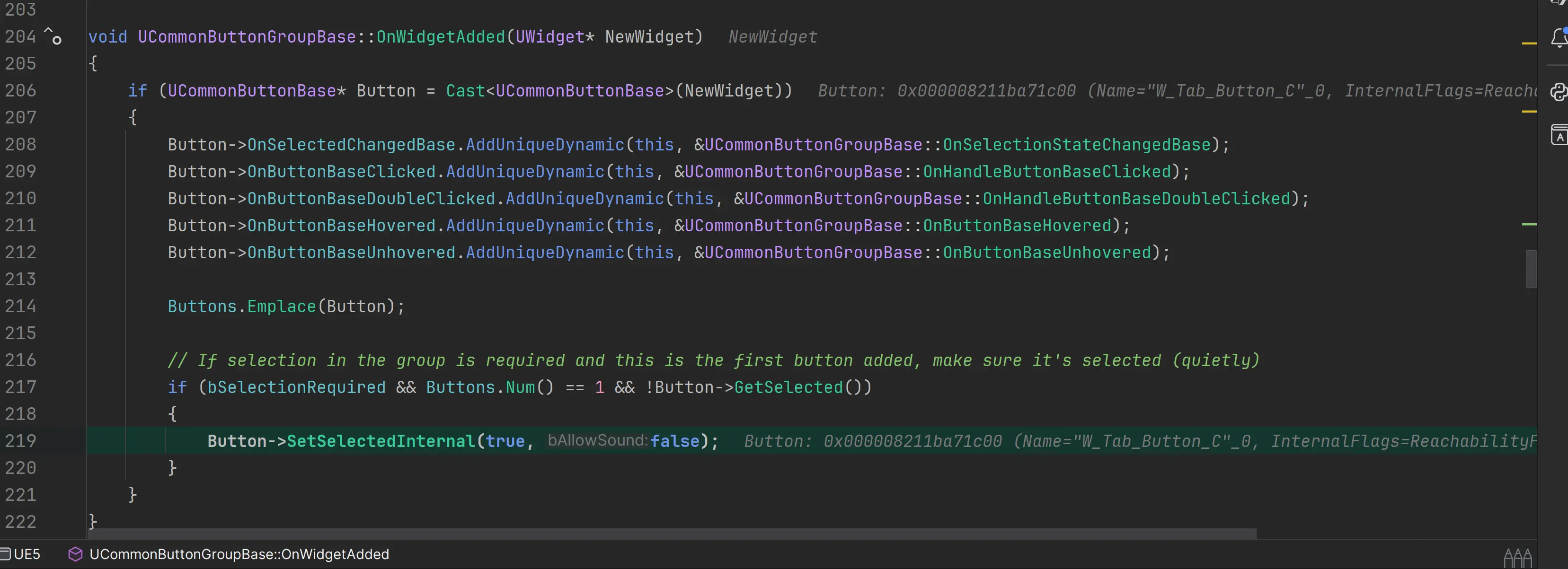Click the vertical scrollbar thumb at right

point(1531,268)
